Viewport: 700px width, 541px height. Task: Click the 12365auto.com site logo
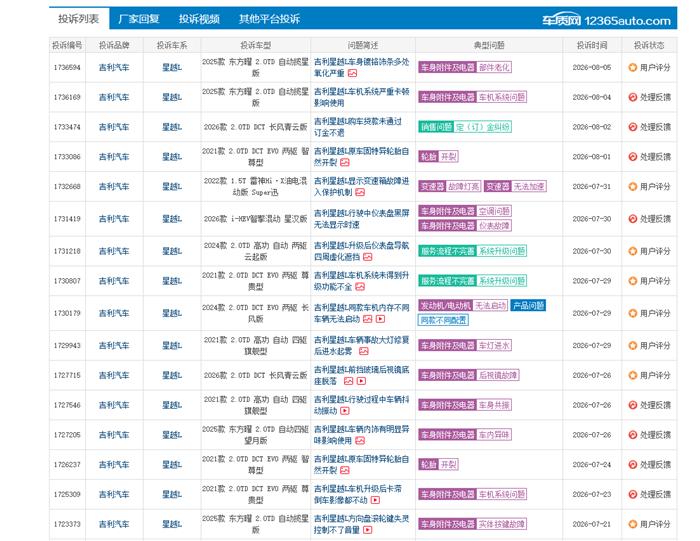(x=606, y=21)
